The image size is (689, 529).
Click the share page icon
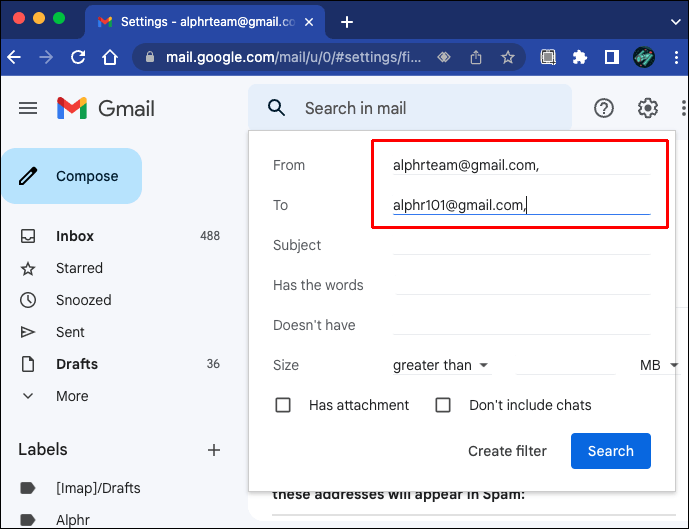(476, 57)
